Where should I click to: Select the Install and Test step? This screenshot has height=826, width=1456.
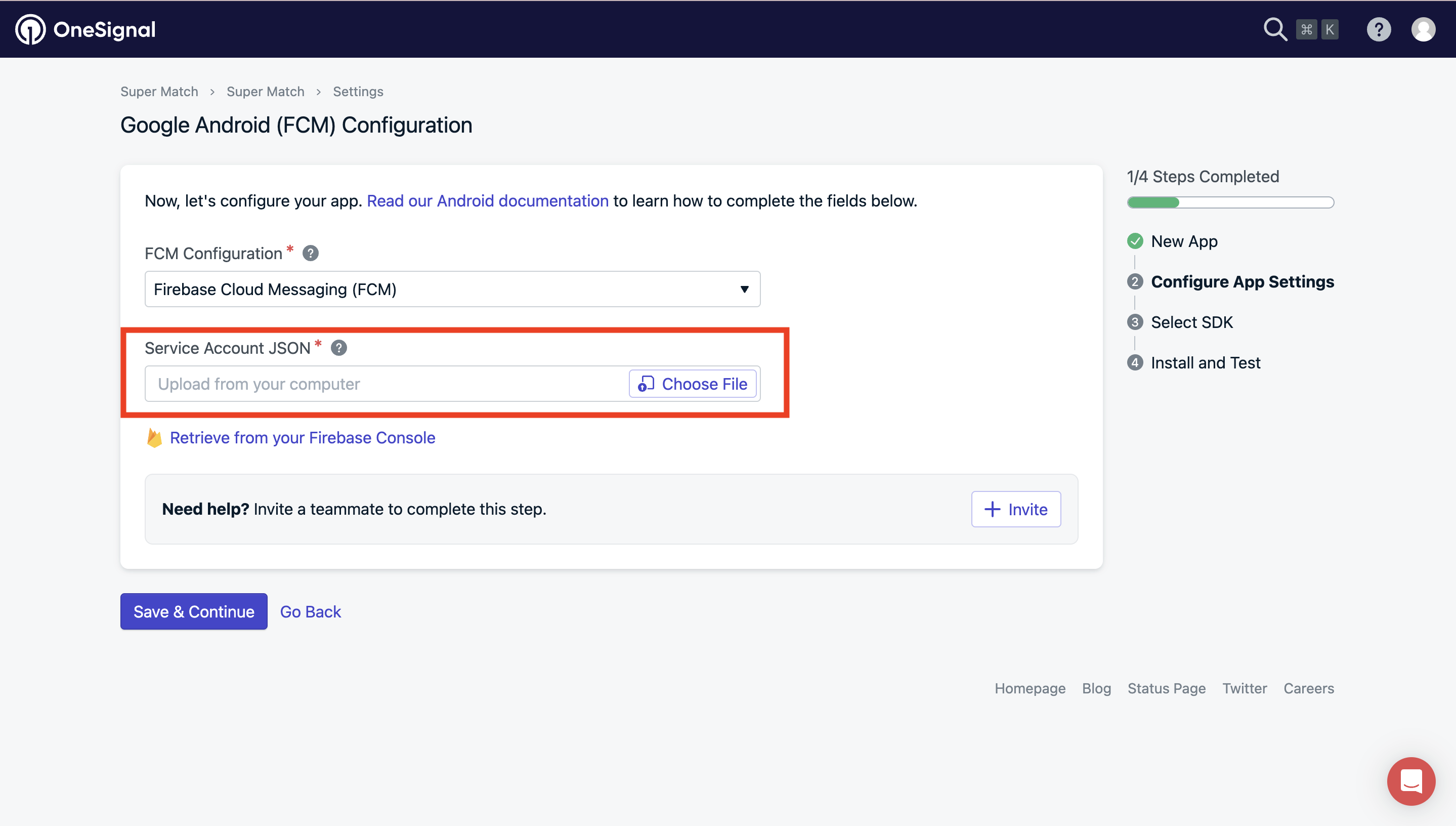[x=1206, y=362]
